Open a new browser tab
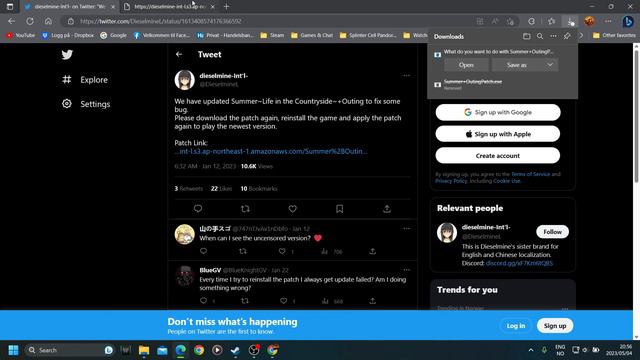This screenshot has width=640, height=360. click(x=226, y=7)
